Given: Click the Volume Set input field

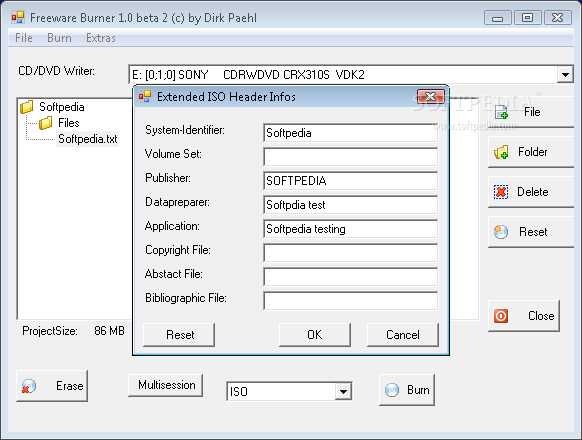Looking at the screenshot, I should (350, 157).
